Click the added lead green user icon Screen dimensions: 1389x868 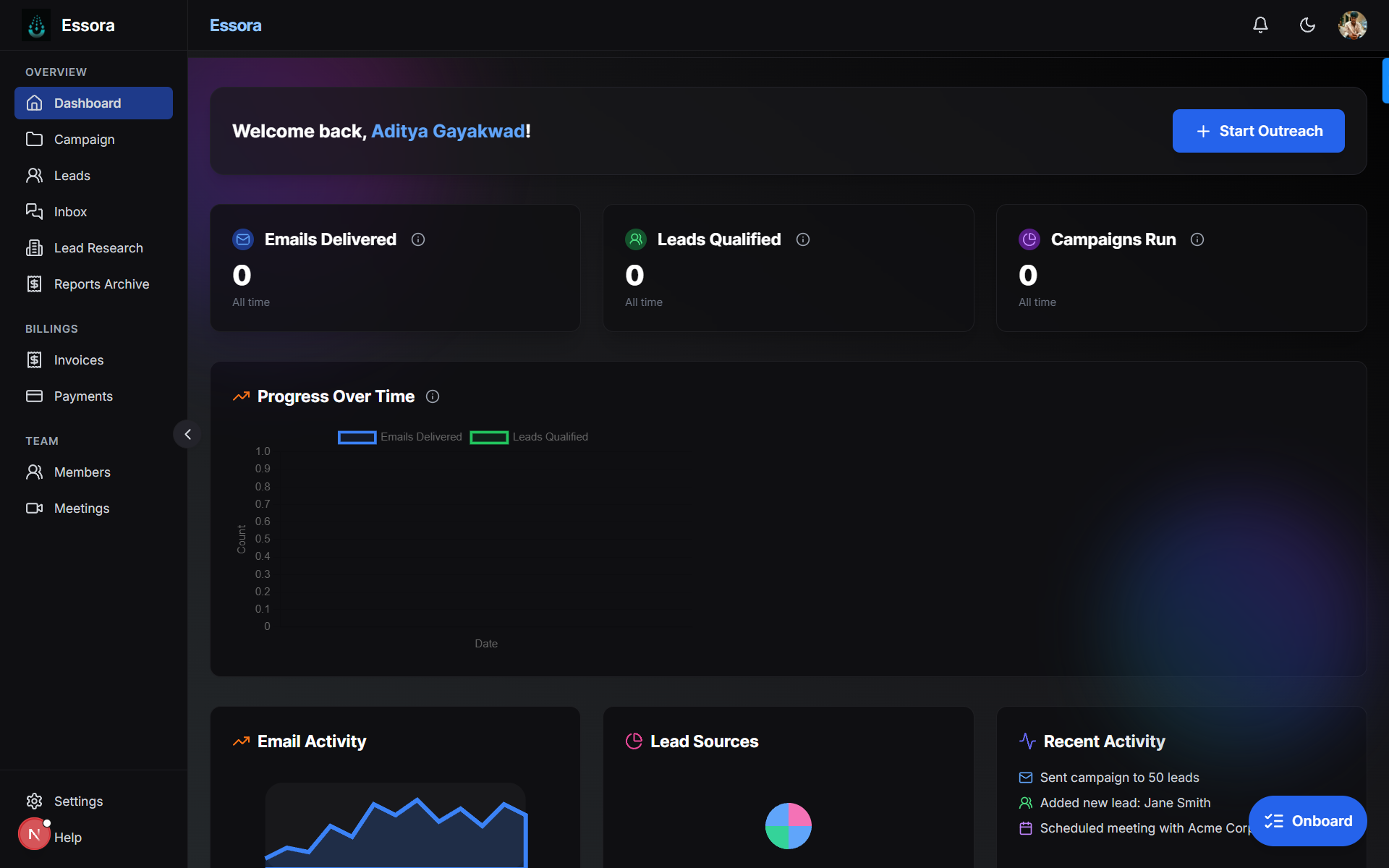(1026, 803)
